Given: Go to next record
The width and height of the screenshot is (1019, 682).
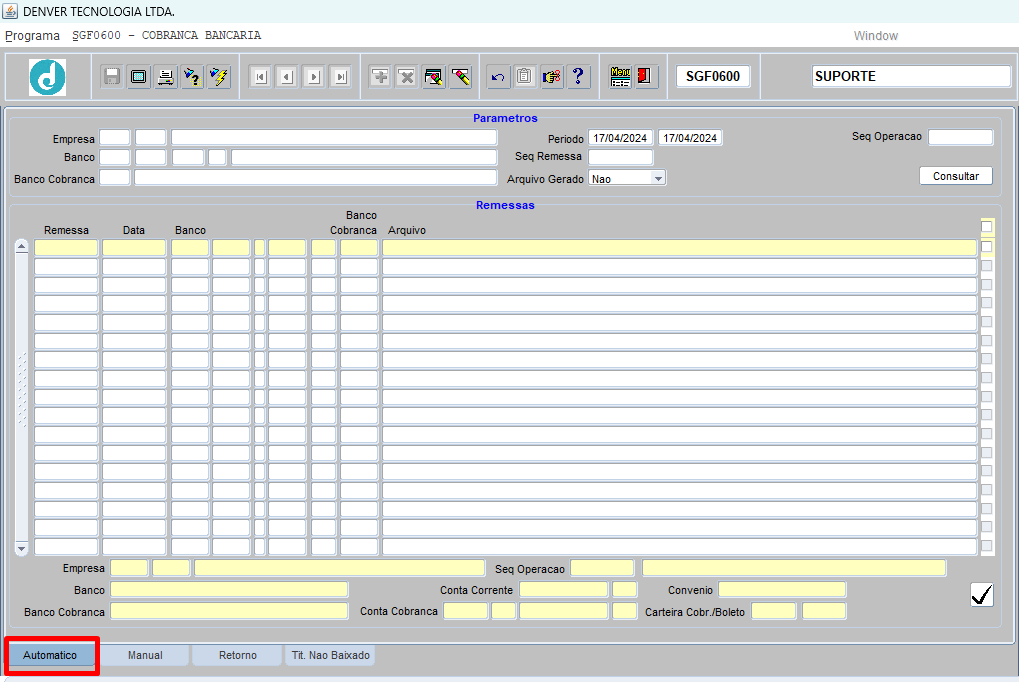Looking at the screenshot, I should (x=314, y=77).
